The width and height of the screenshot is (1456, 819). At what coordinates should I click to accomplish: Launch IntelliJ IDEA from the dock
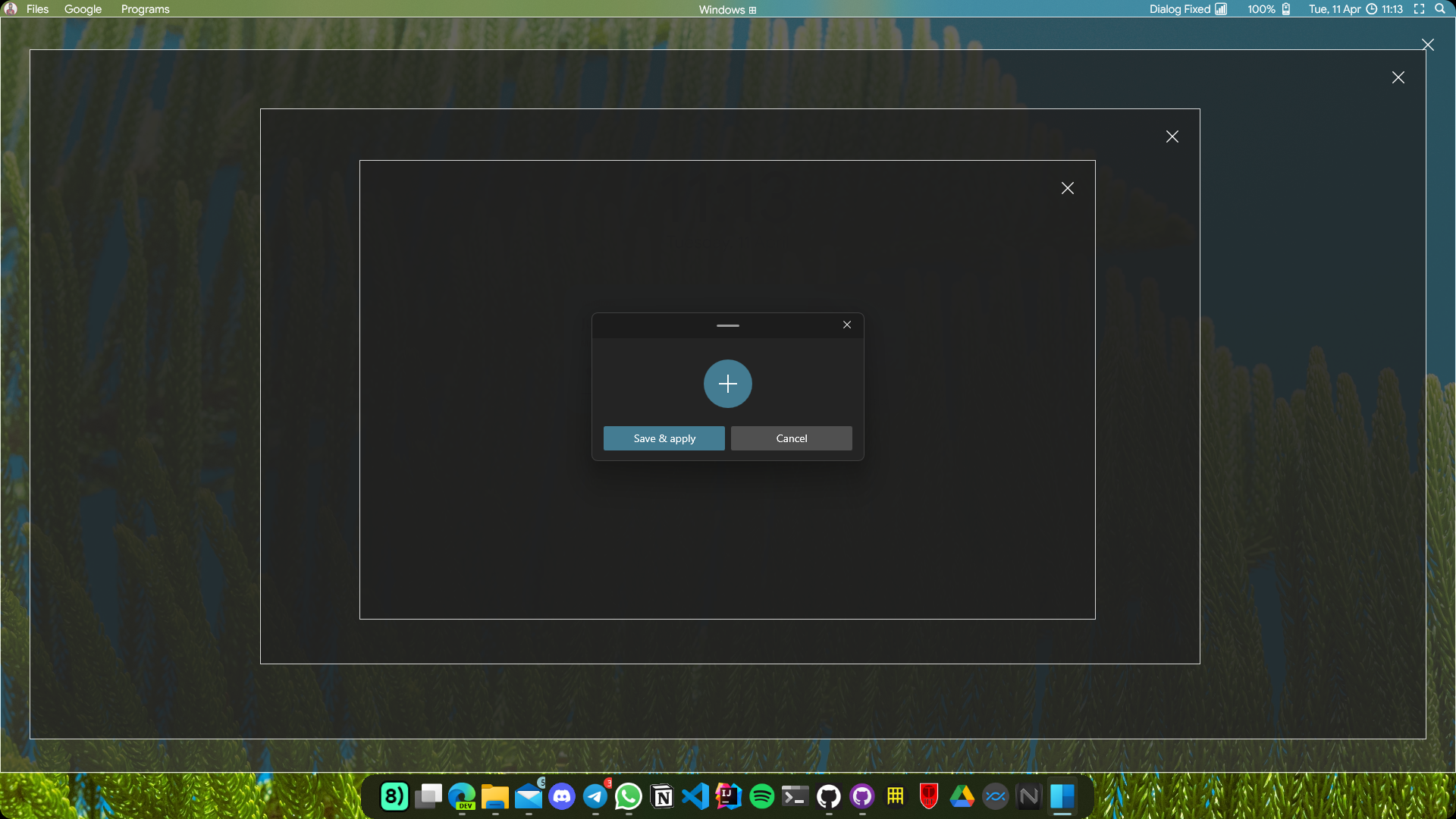pos(729,796)
